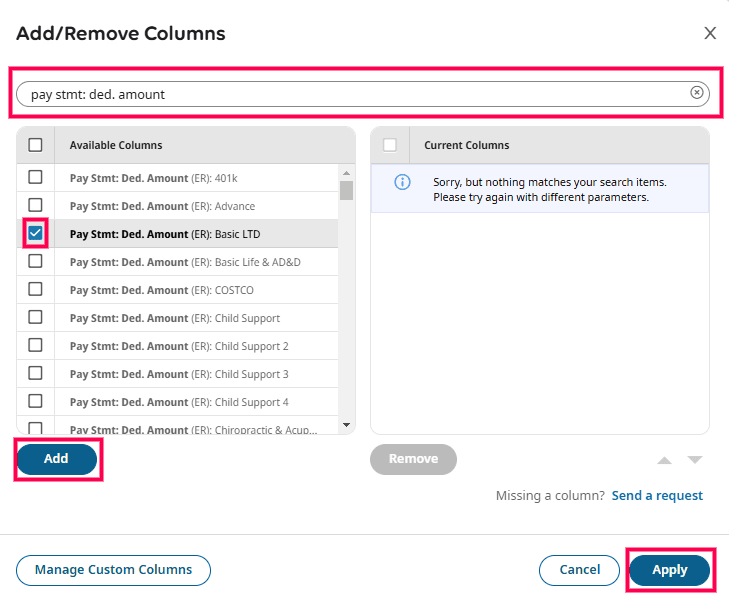Click the Add button

pyautogui.click(x=56, y=458)
